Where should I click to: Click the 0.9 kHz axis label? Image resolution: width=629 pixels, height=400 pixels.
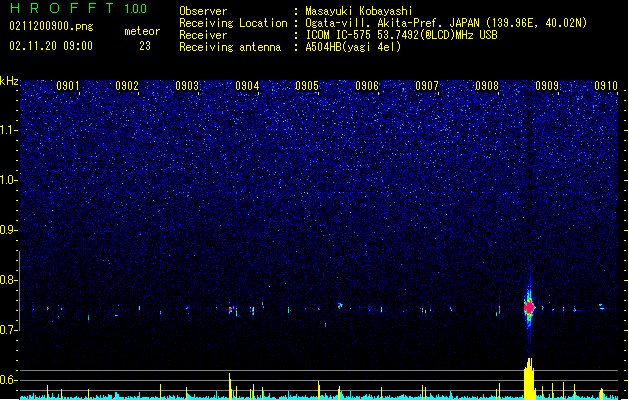pyautogui.click(x=9, y=230)
